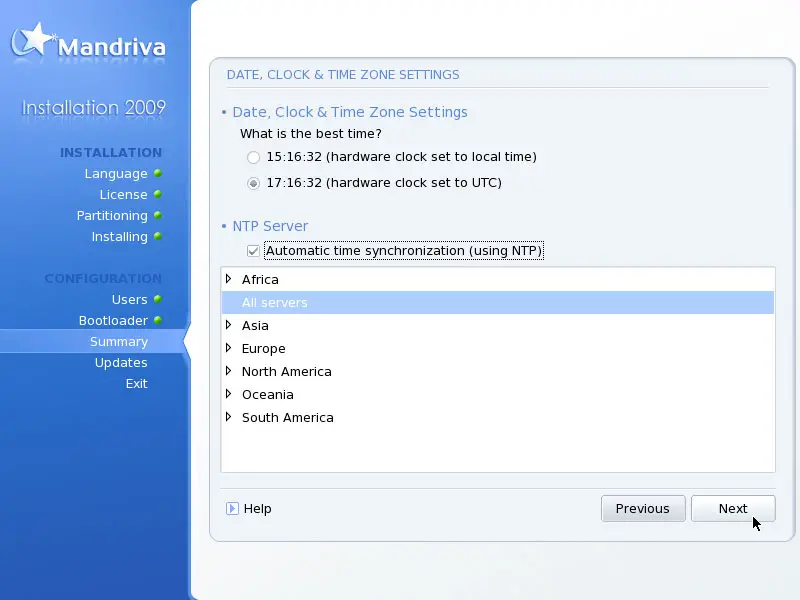Image resolution: width=800 pixels, height=600 pixels.
Task: Click the Bootloader step in sidebar
Action: pos(113,320)
